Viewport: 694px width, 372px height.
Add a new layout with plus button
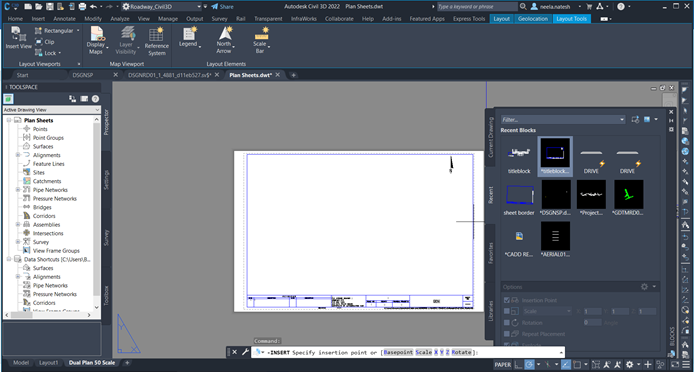point(127,363)
